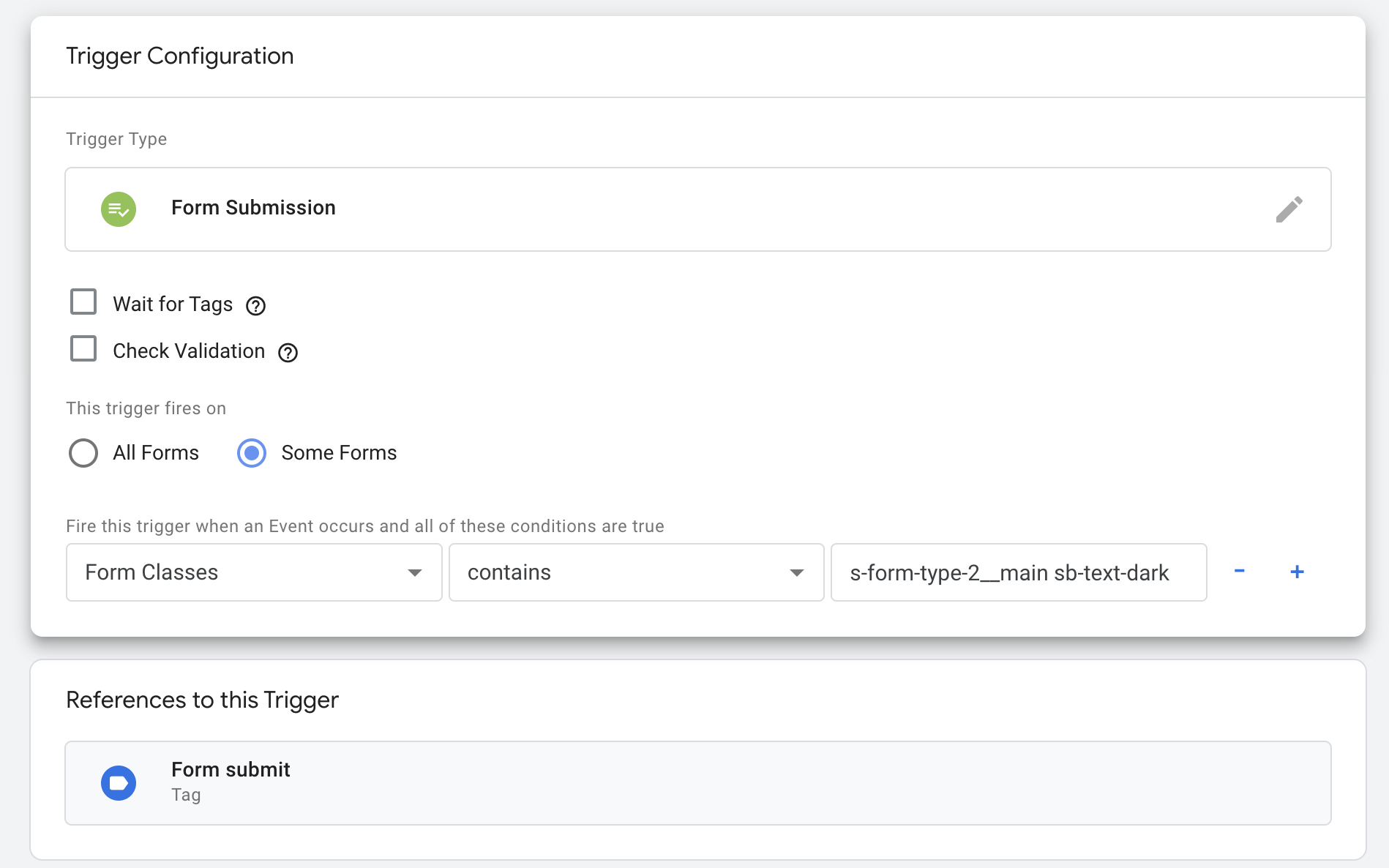Click the Wait for Tags label

pyautogui.click(x=173, y=304)
